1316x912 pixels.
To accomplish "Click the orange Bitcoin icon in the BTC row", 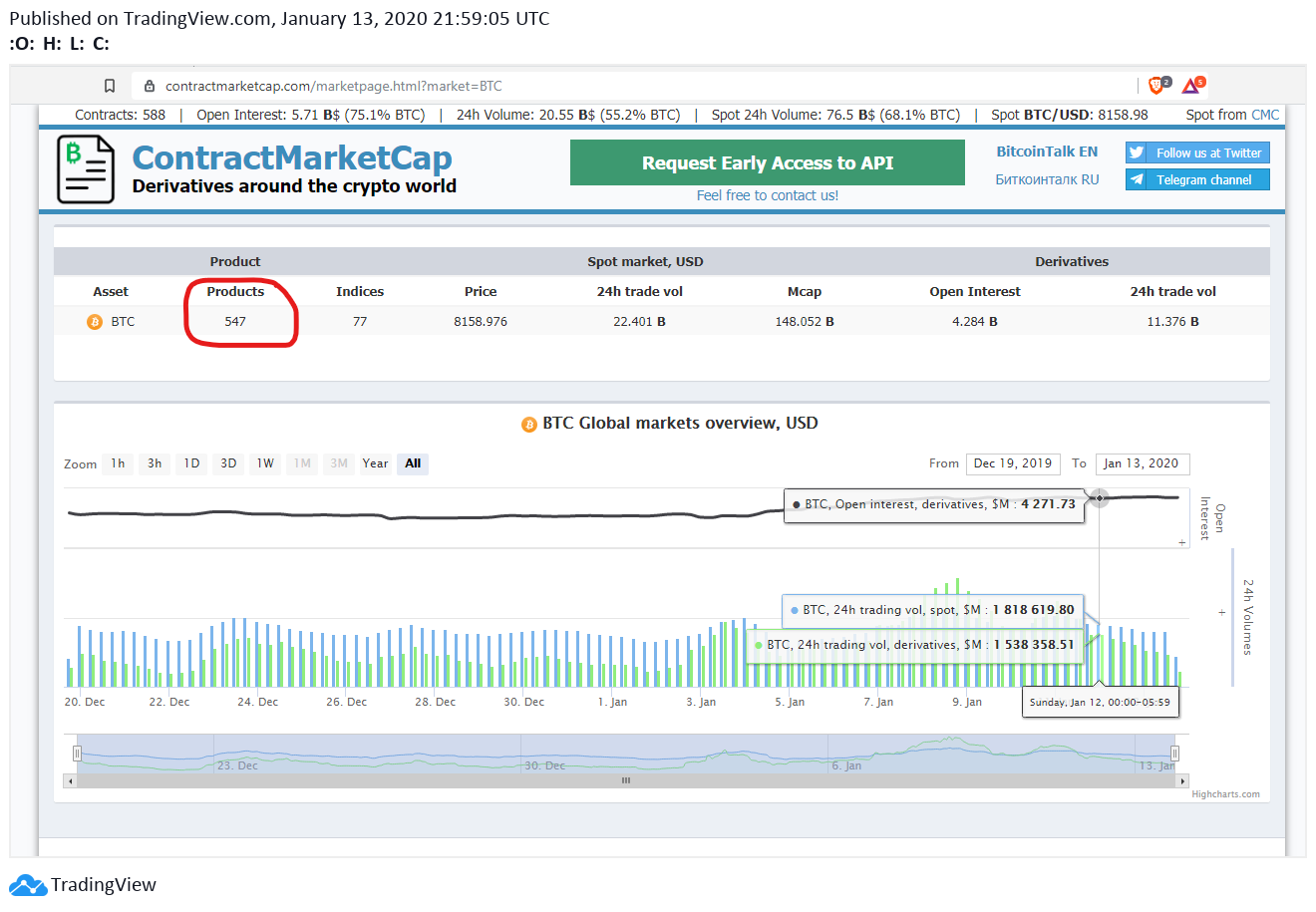I will click(95, 322).
